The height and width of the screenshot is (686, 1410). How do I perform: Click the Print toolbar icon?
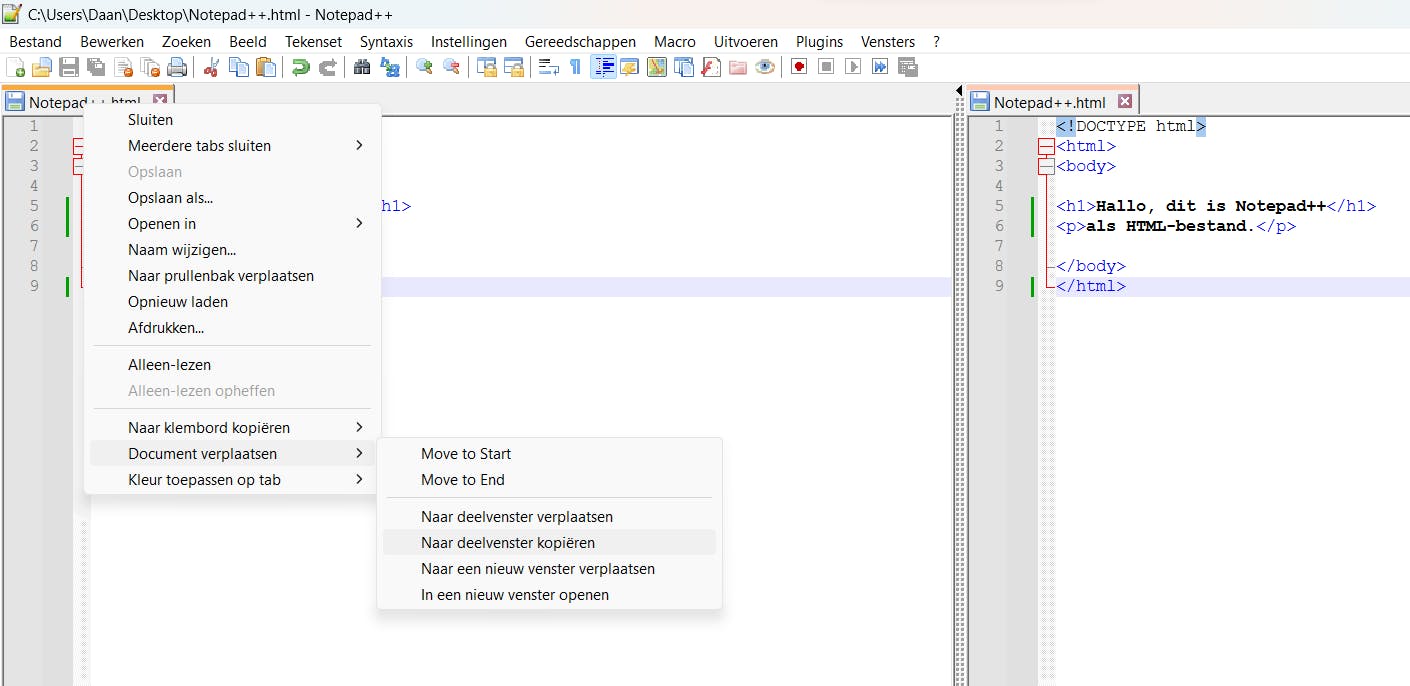point(177,67)
